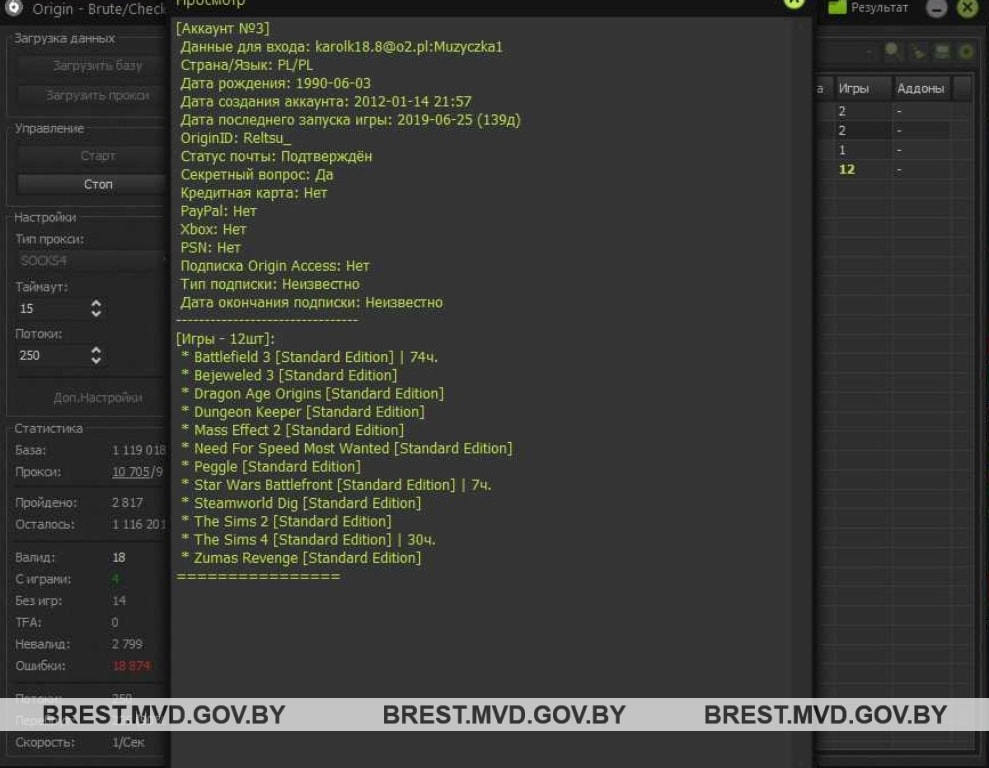Viewport: 989px width, 768px height.
Task: Click the Скорость value 1/Сек
Action: 129,742
